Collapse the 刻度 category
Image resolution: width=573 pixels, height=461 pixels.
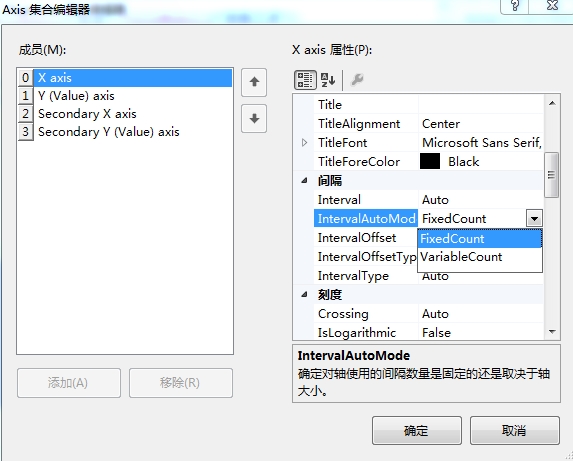[x=304, y=294]
